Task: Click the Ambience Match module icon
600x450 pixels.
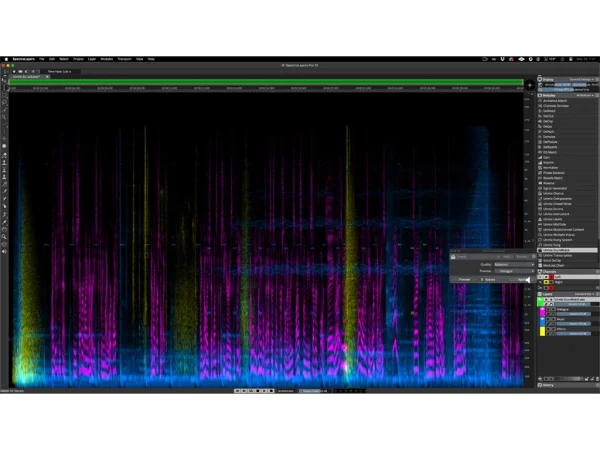Action: coord(540,99)
